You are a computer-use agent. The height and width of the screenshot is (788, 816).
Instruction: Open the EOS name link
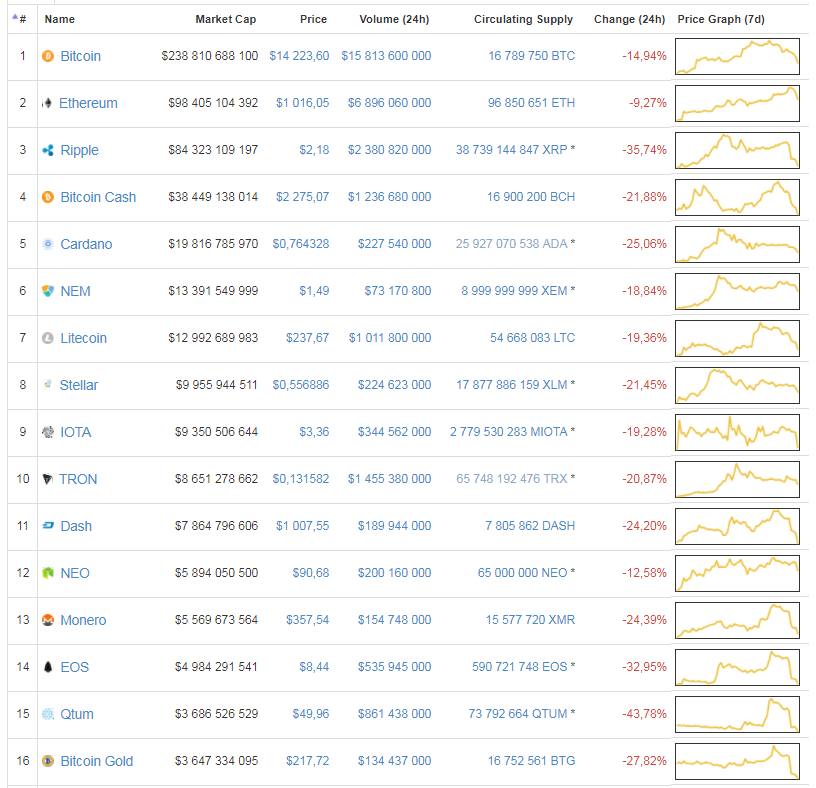(x=74, y=667)
